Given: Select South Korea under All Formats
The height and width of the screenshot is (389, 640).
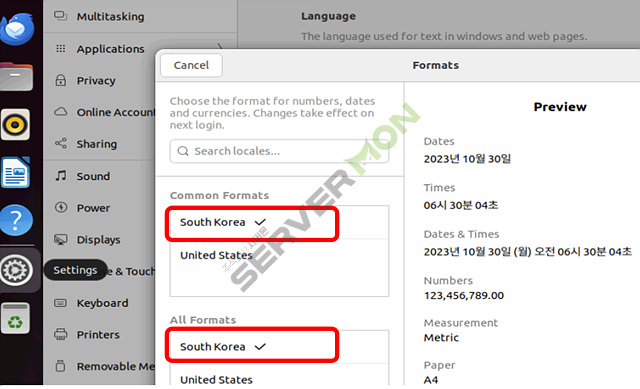Looking at the screenshot, I should [x=279, y=347].
